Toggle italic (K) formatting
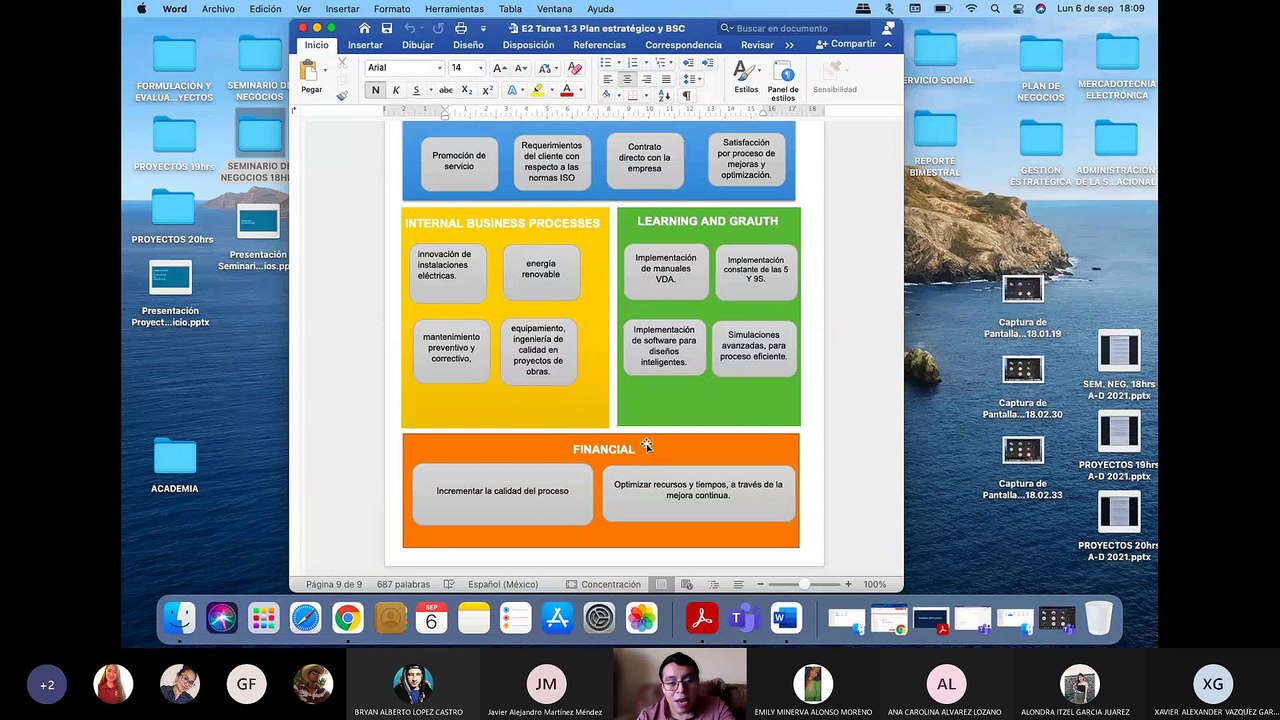Screen dimensions: 1280x720 pos(396,90)
